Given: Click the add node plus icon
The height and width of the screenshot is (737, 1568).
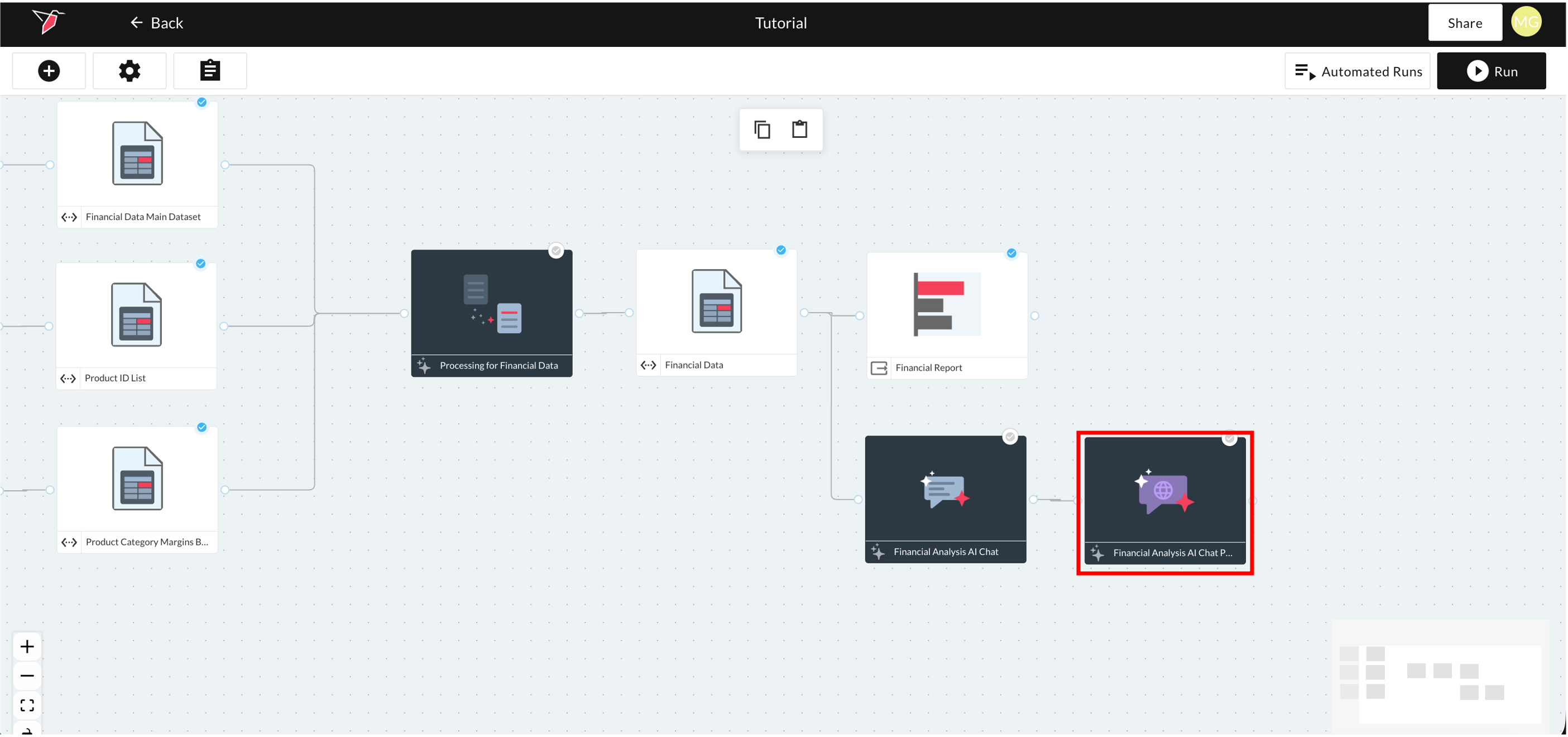Looking at the screenshot, I should pyautogui.click(x=49, y=71).
